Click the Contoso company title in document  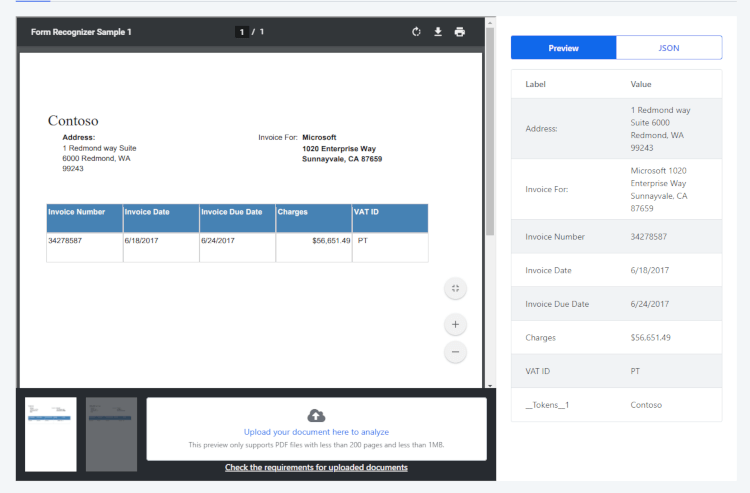tap(73, 121)
